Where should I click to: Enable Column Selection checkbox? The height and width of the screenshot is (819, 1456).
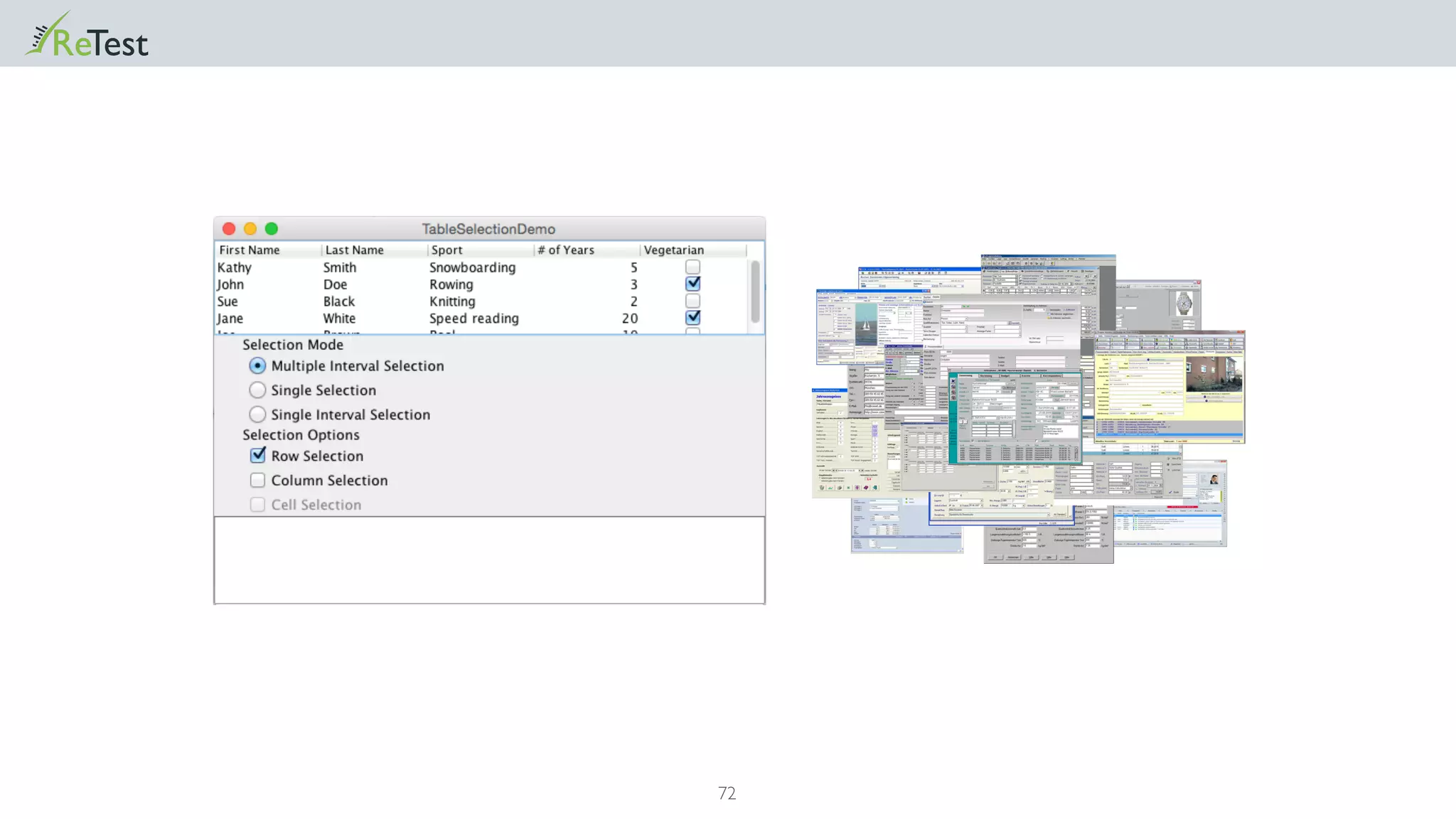257,481
